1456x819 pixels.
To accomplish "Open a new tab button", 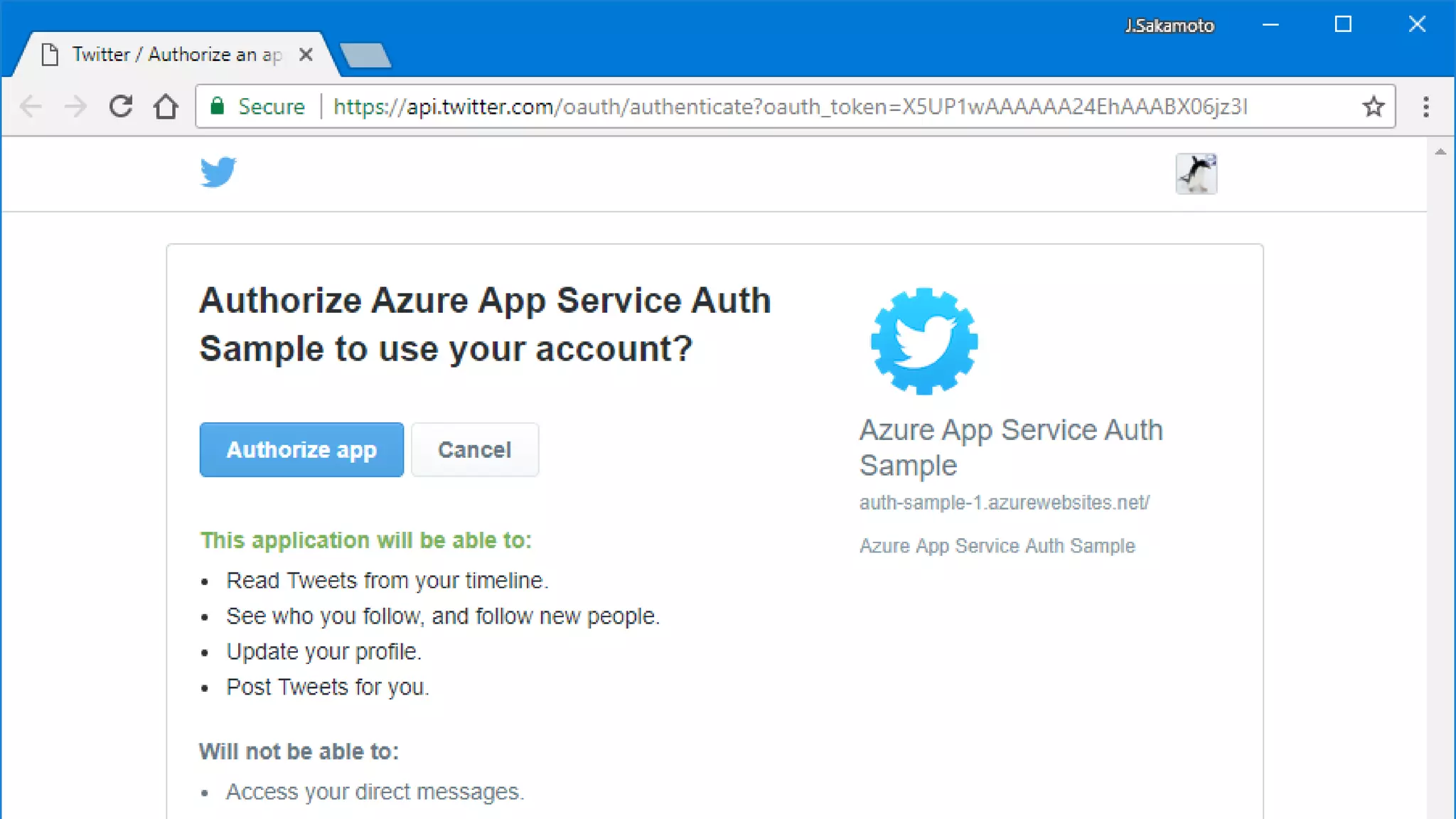I will coord(365,55).
